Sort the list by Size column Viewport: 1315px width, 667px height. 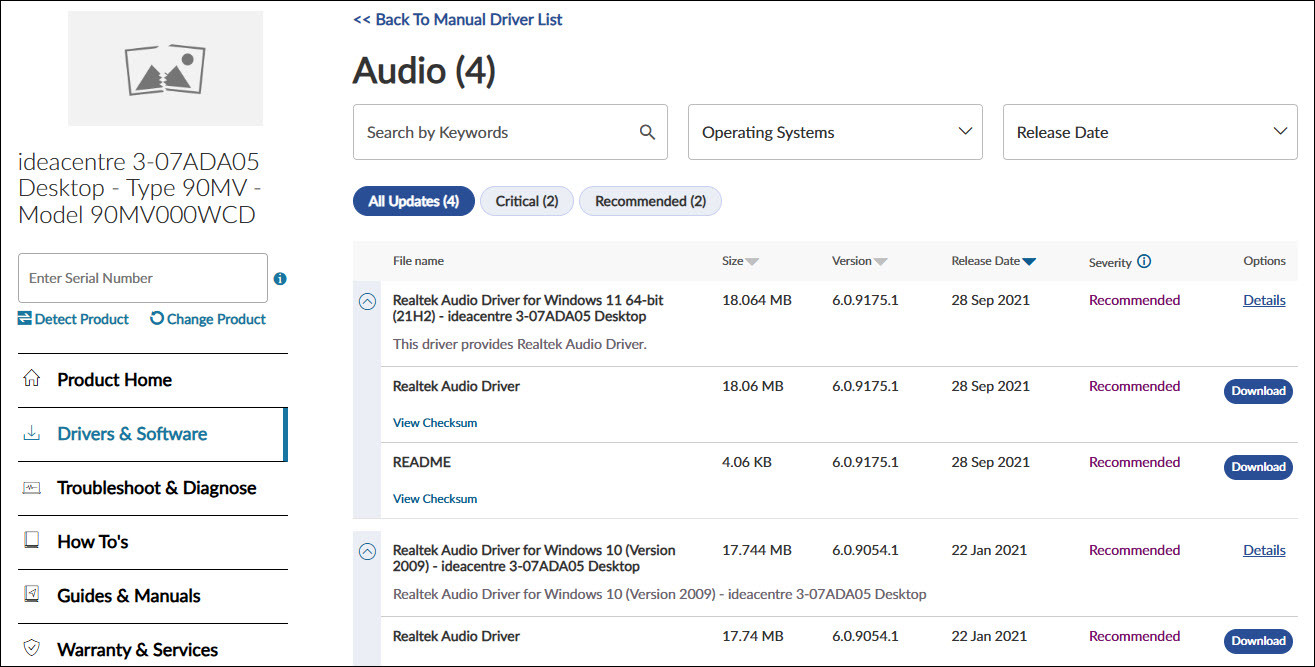[740, 261]
